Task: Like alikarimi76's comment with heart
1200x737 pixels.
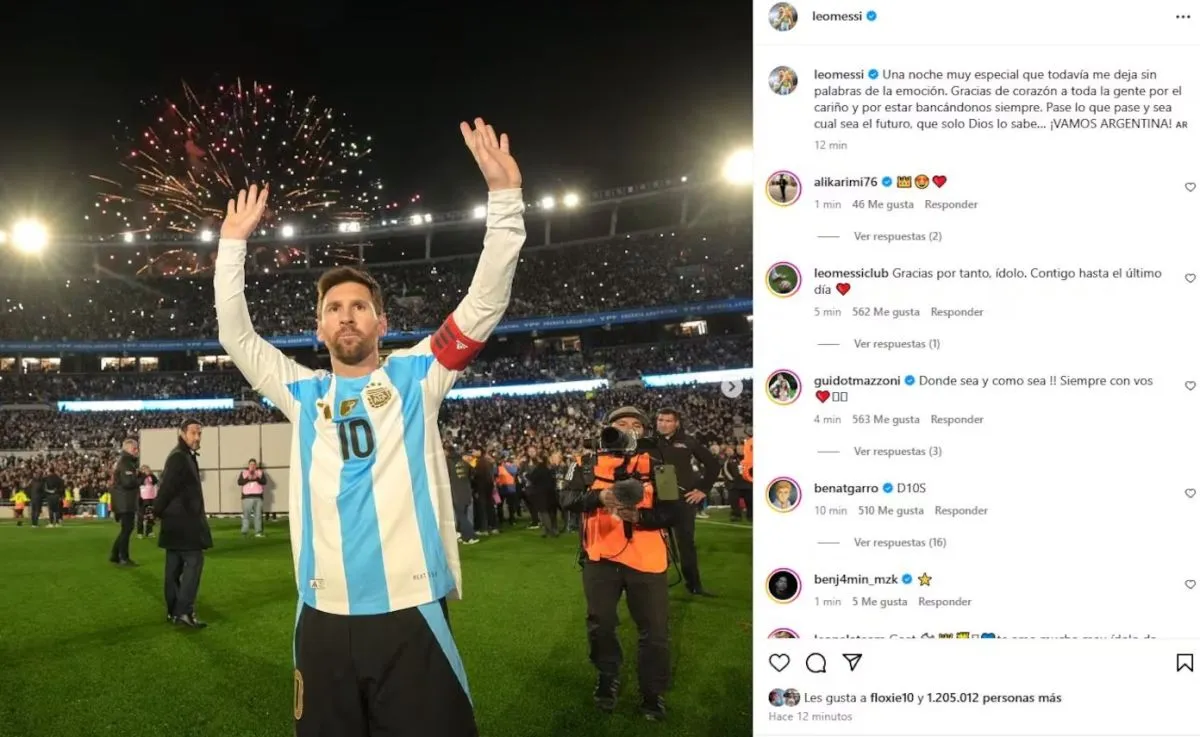Action: tap(1190, 187)
